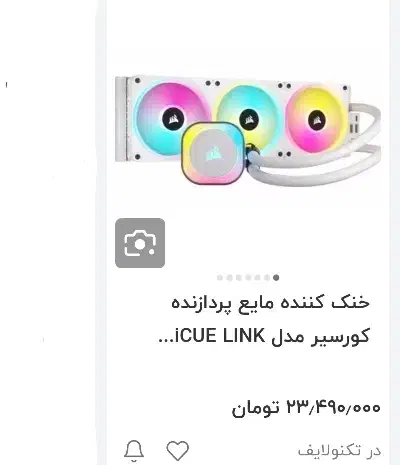Select the third image carousel dot
400x465 pixels.
[239, 277]
